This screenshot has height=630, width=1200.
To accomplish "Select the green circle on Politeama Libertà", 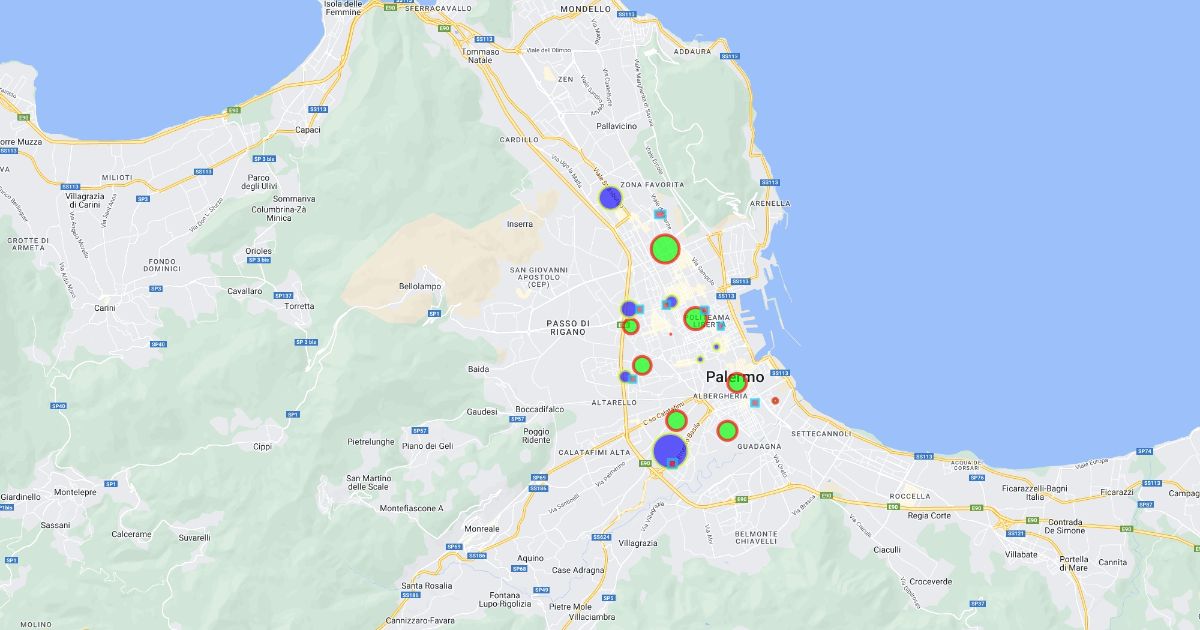I will coord(695,318).
